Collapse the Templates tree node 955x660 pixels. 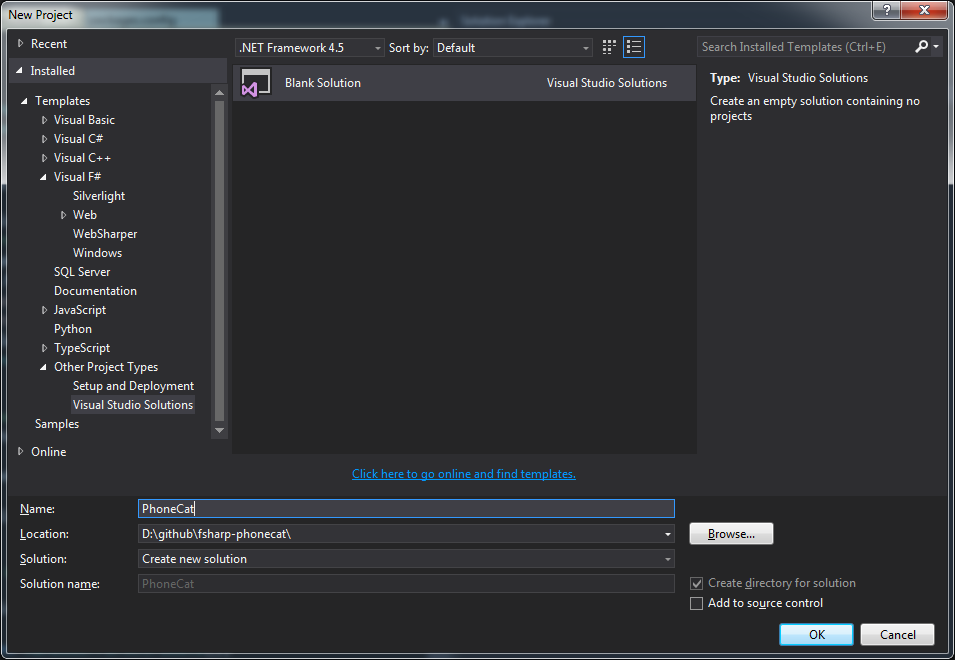[24, 101]
